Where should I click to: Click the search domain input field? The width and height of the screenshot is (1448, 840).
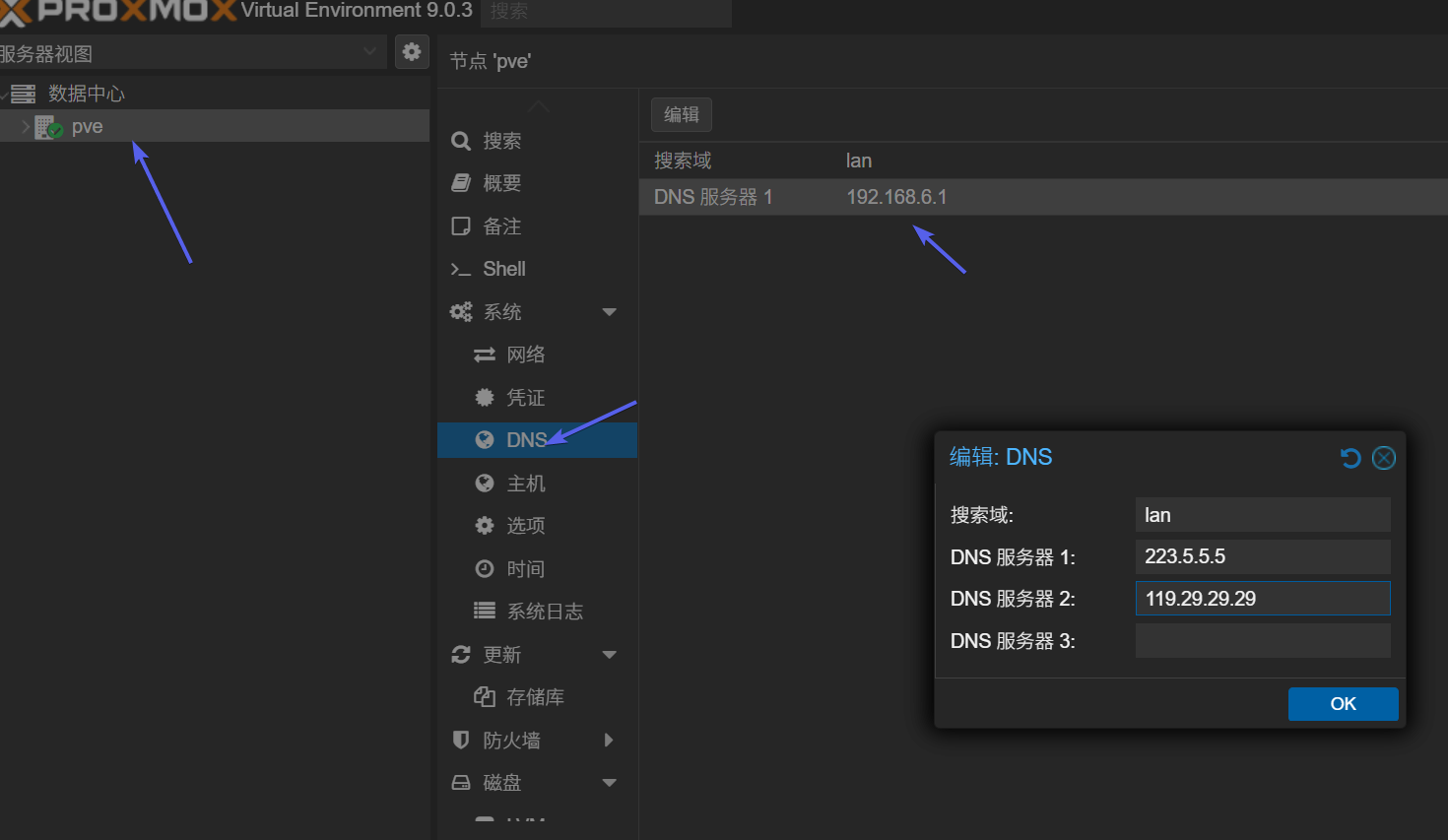tap(1263, 515)
